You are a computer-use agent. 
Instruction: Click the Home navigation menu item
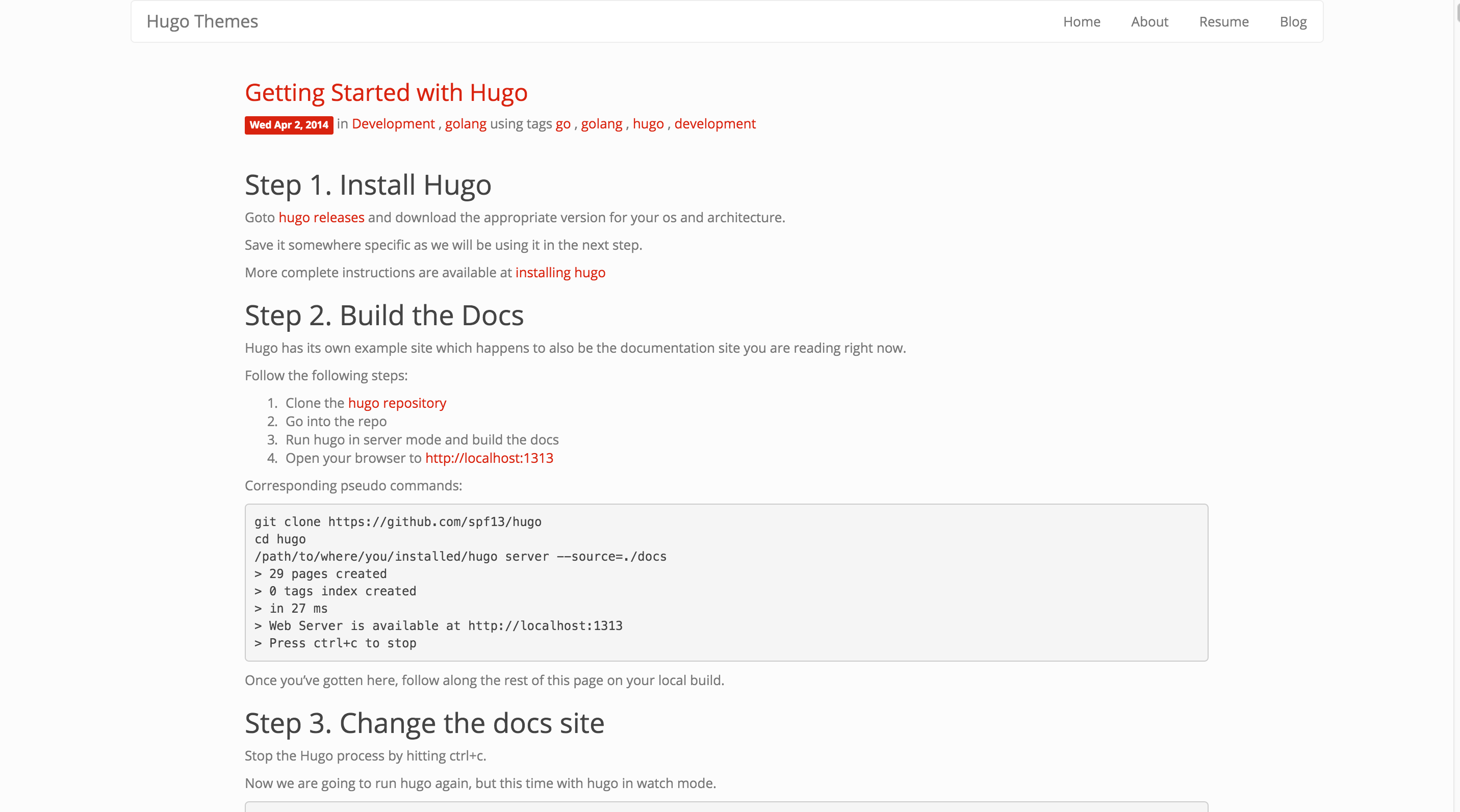1082,21
